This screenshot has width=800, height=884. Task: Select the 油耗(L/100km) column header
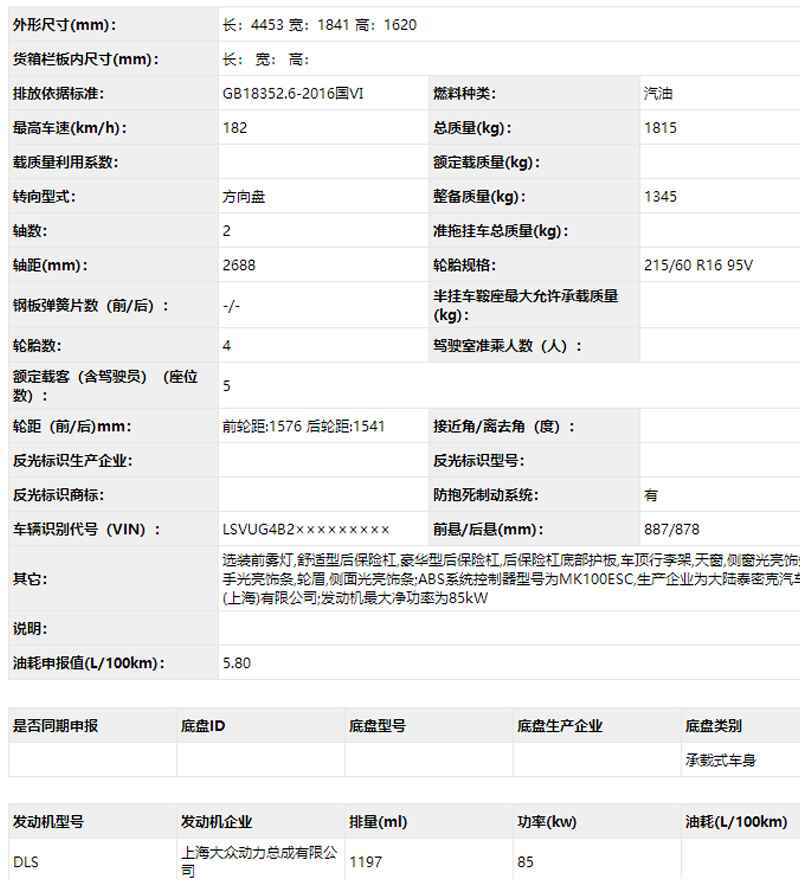click(736, 822)
